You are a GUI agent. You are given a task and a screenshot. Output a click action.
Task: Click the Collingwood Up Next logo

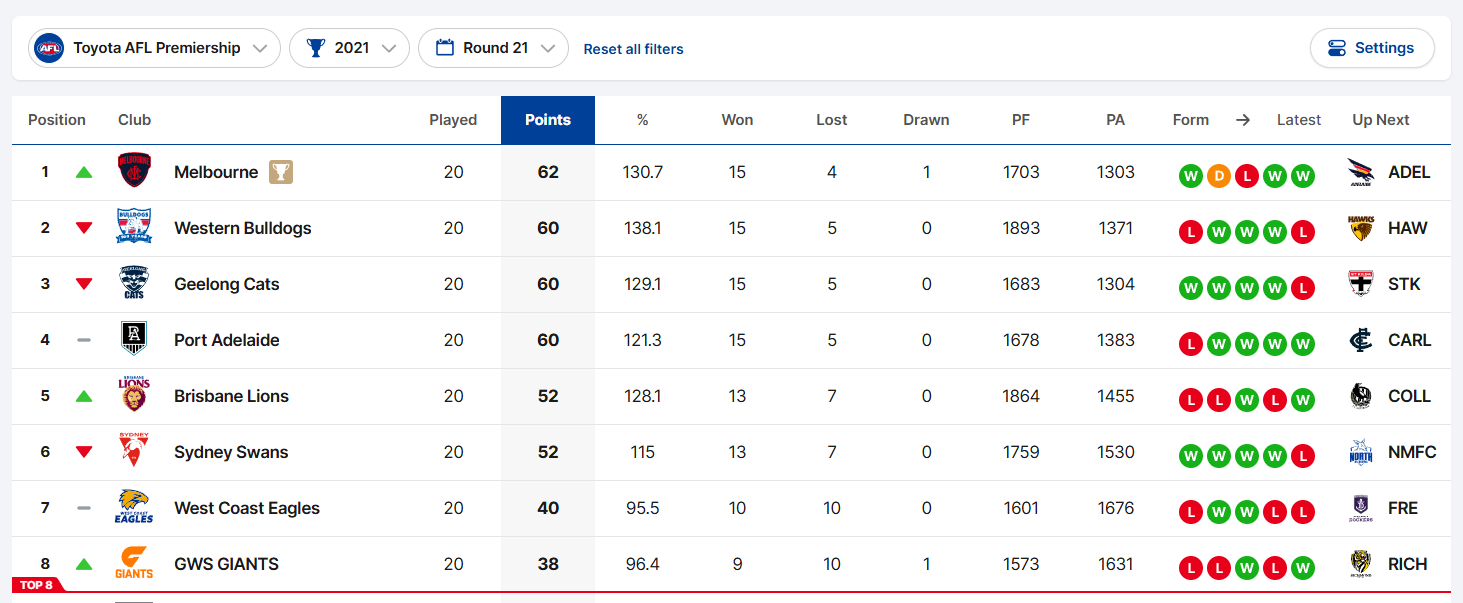[1360, 396]
